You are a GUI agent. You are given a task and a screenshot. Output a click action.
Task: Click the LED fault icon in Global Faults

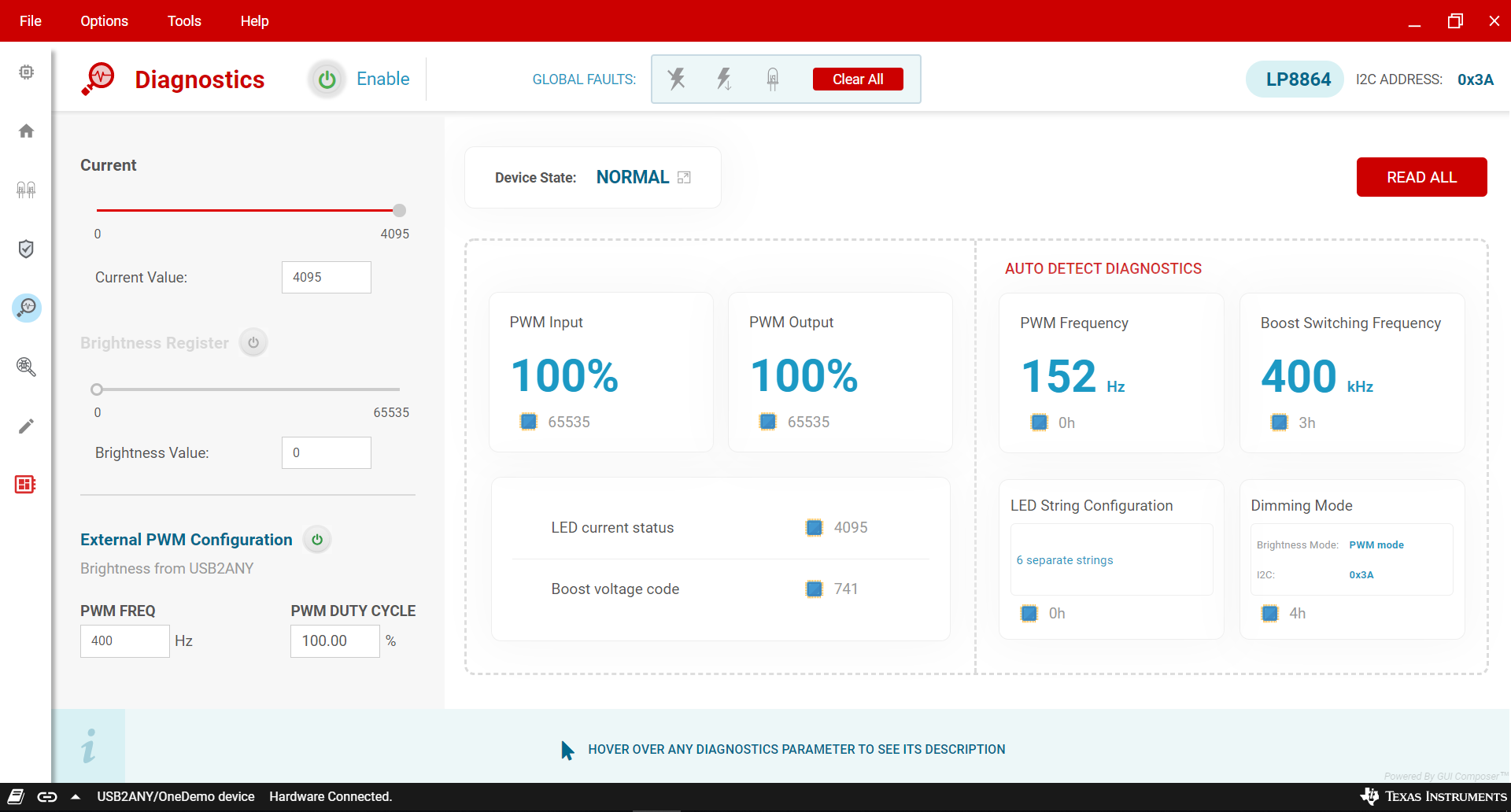[773, 79]
